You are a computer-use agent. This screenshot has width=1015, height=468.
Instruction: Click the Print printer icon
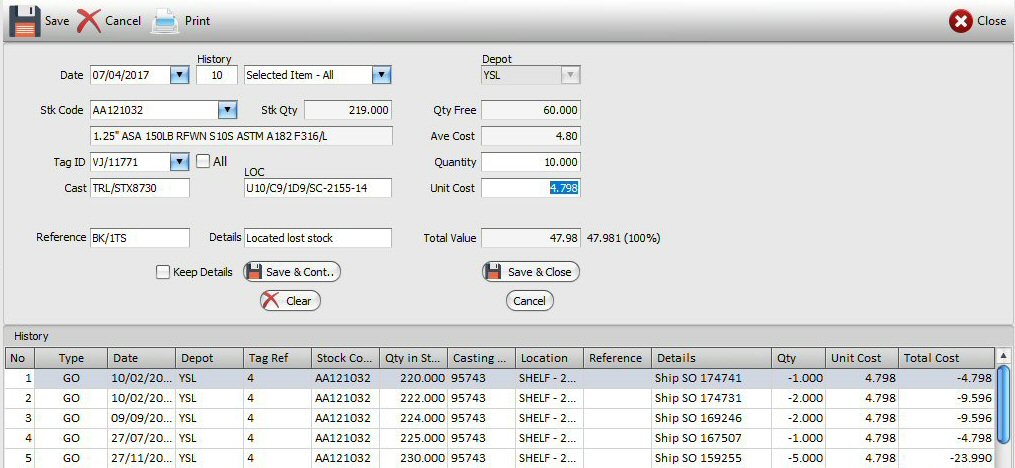coord(164,21)
